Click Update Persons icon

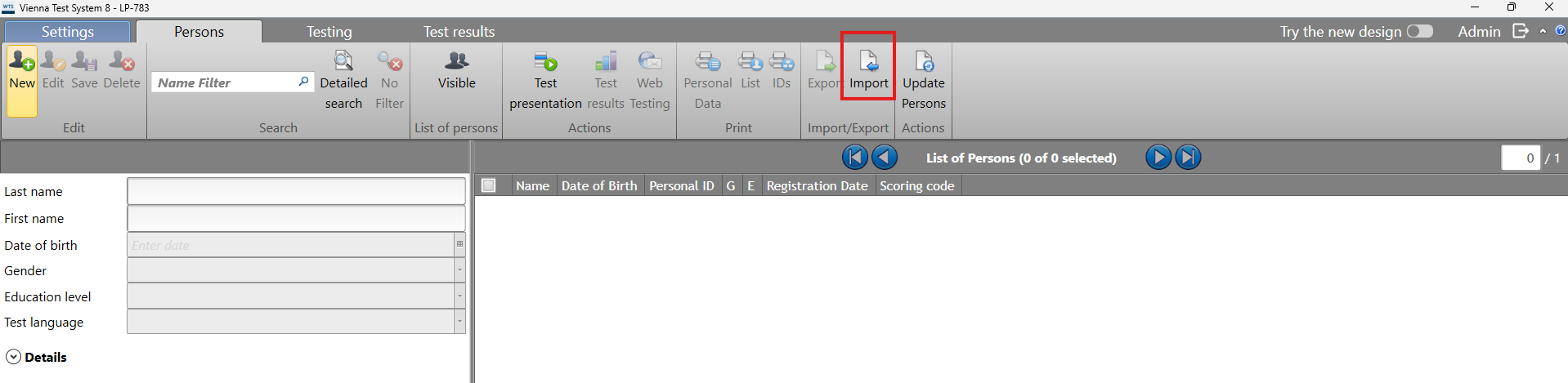[924, 62]
